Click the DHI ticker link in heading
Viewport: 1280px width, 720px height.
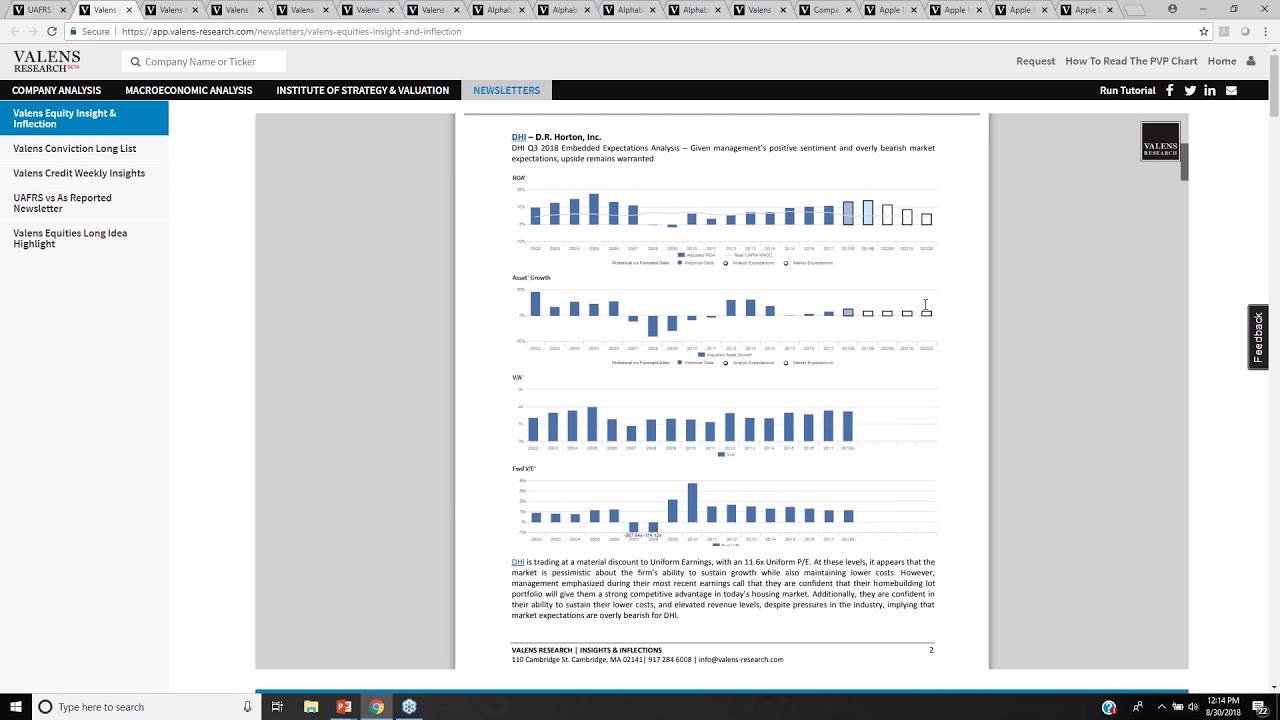pos(519,137)
